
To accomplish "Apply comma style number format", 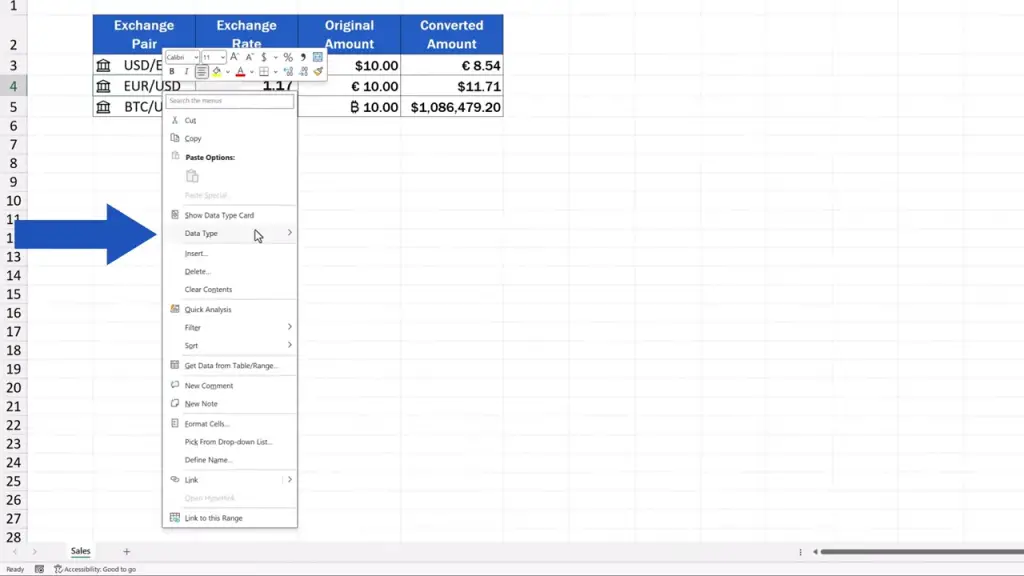I will coord(303,57).
